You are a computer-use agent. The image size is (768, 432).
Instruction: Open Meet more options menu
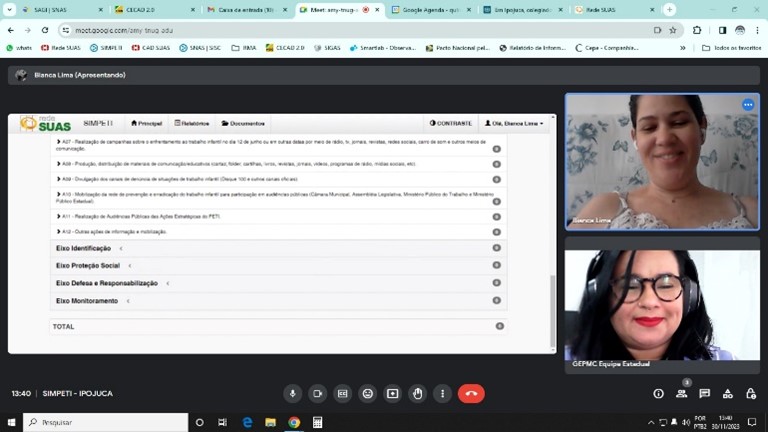pyautogui.click(x=442, y=394)
